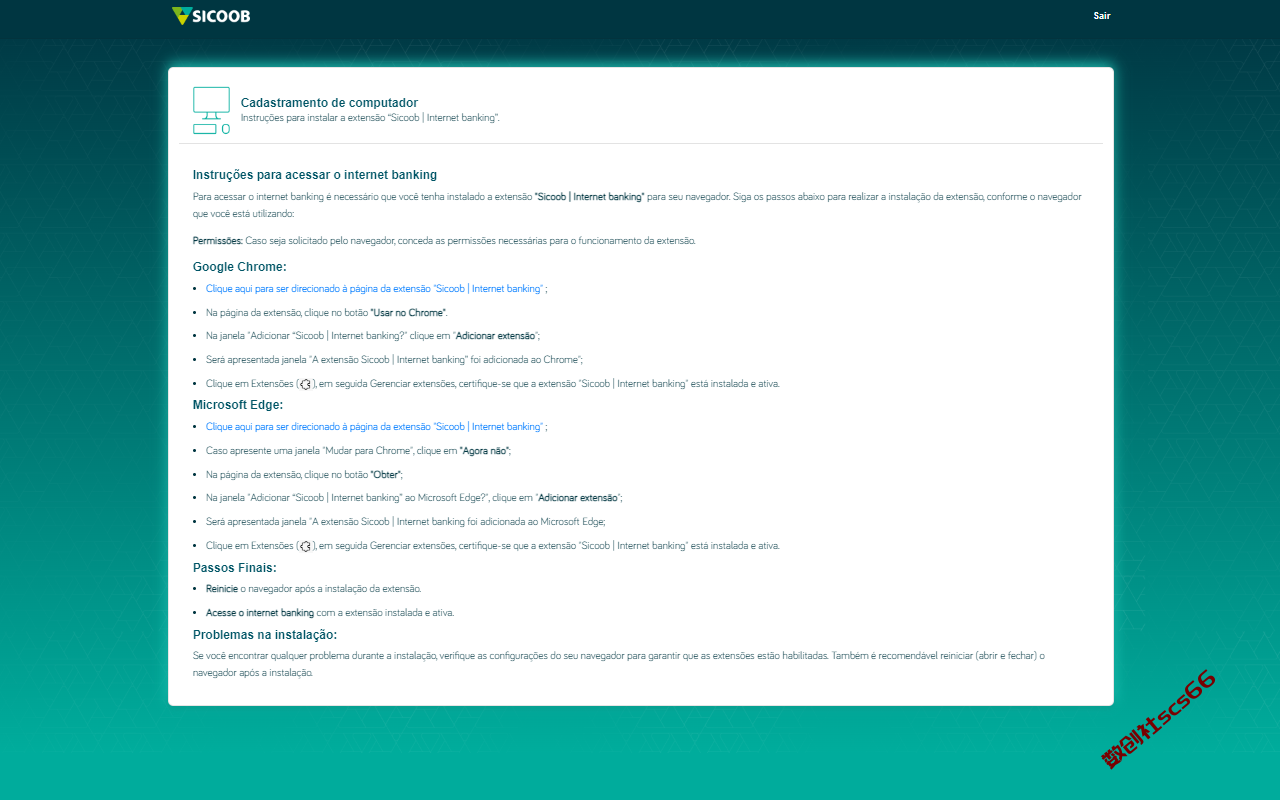
Task: Click the Sair logout link
Action: (x=1102, y=16)
